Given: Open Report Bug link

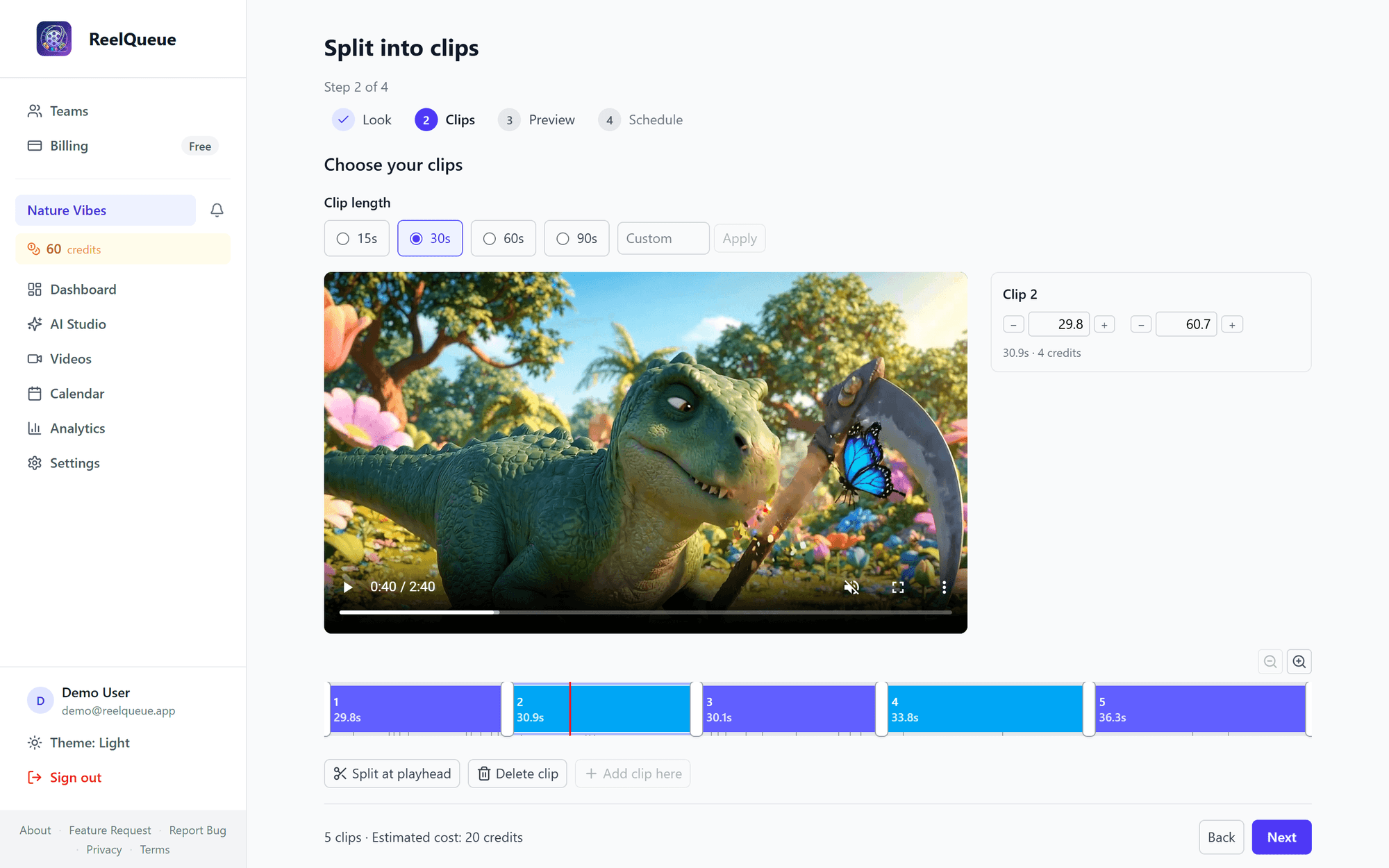Looking at the screenshot, I should [198, 831].
